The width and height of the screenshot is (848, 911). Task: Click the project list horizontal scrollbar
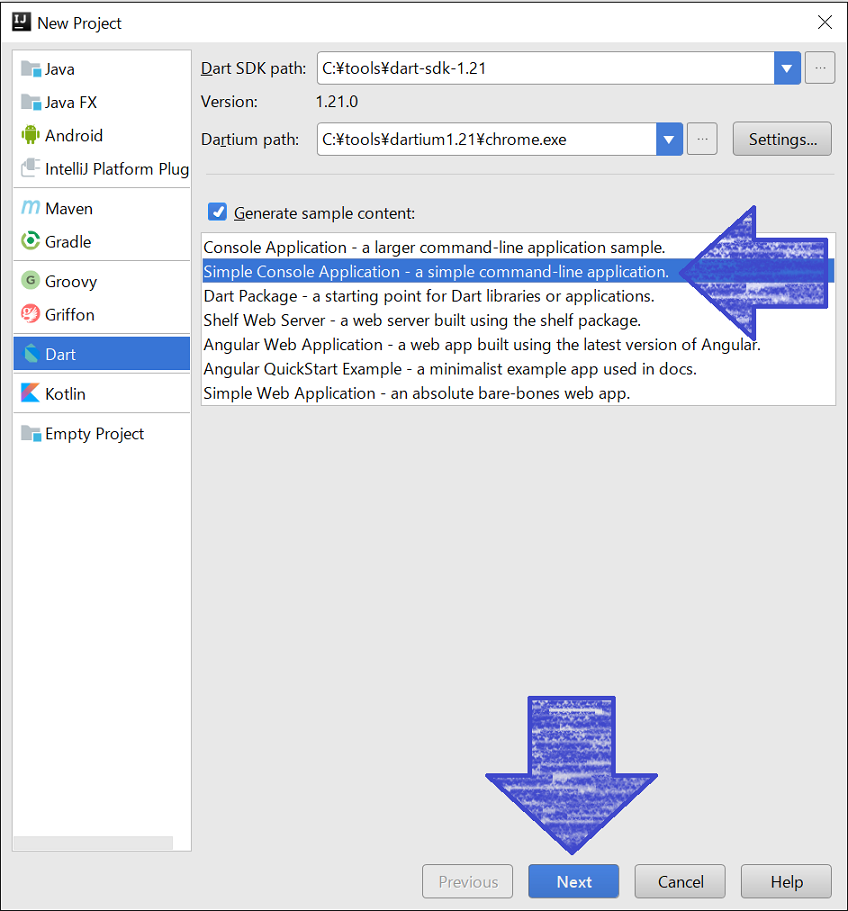click(94, 842)
